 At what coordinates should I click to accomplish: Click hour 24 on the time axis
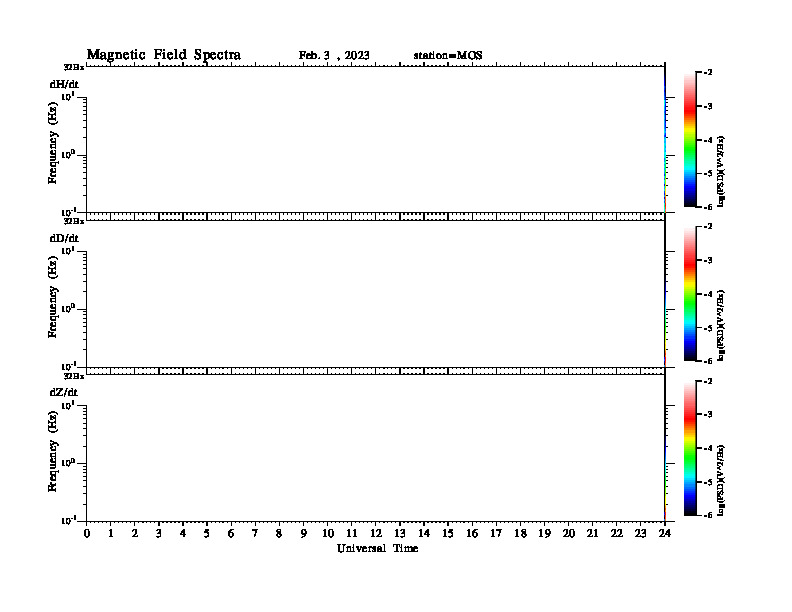click(665, 534)
